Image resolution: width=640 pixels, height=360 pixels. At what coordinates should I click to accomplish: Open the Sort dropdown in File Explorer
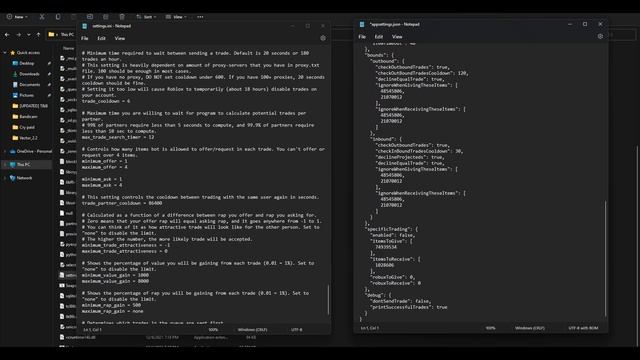(146, 17)
